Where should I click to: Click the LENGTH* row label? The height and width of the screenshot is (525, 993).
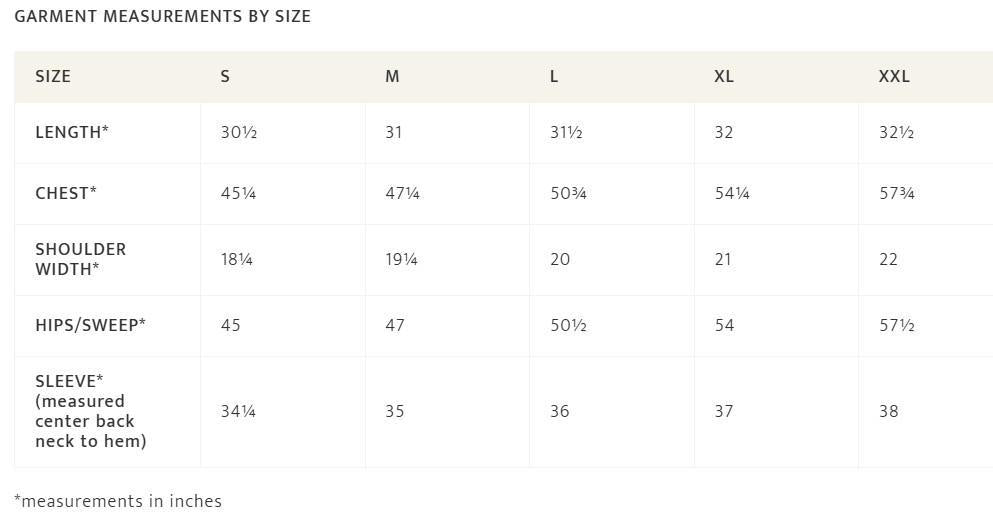pos(72,132)
